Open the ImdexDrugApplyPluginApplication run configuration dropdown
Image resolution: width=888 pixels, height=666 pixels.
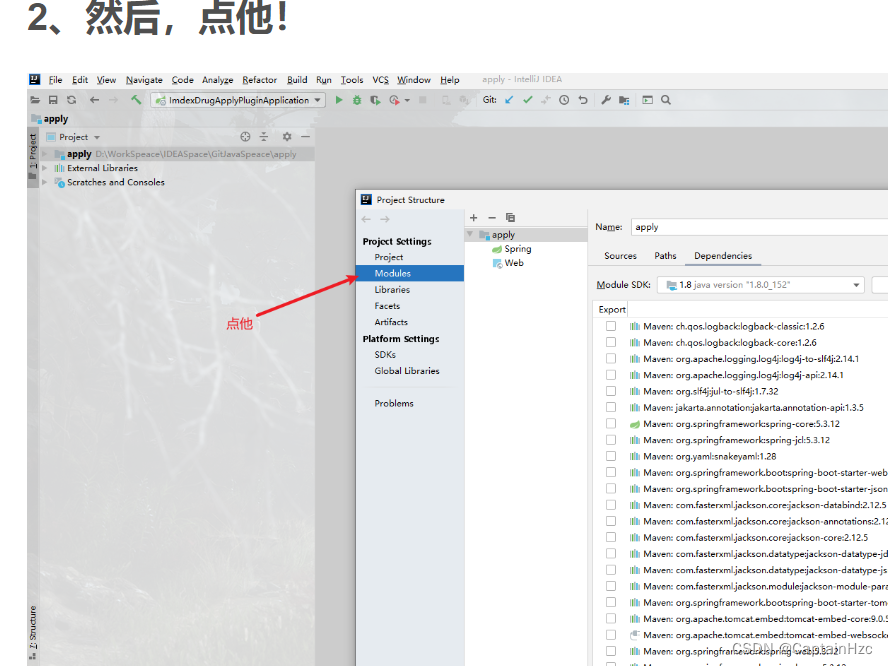point(238,100)
